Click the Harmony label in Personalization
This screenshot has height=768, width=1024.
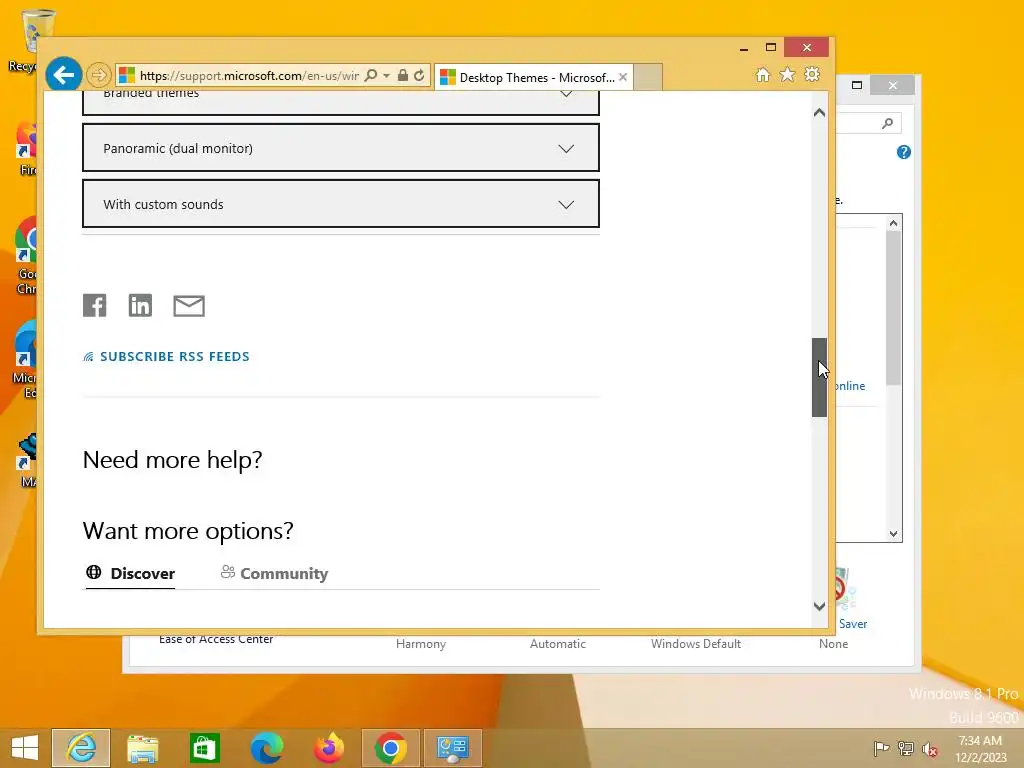(421, 644)
